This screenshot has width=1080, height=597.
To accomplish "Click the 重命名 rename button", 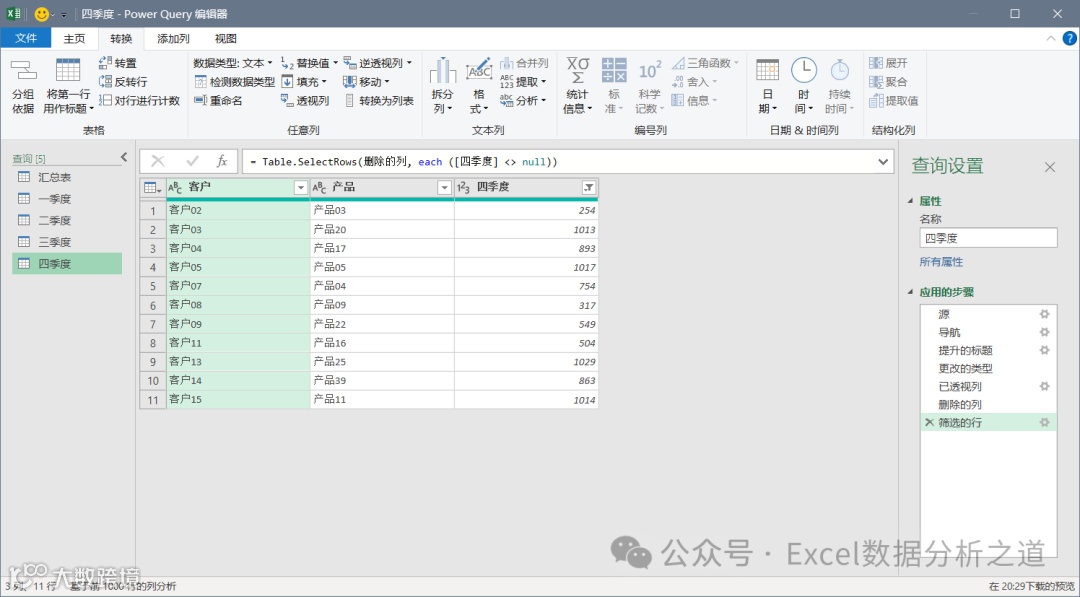I will (218, 101).
